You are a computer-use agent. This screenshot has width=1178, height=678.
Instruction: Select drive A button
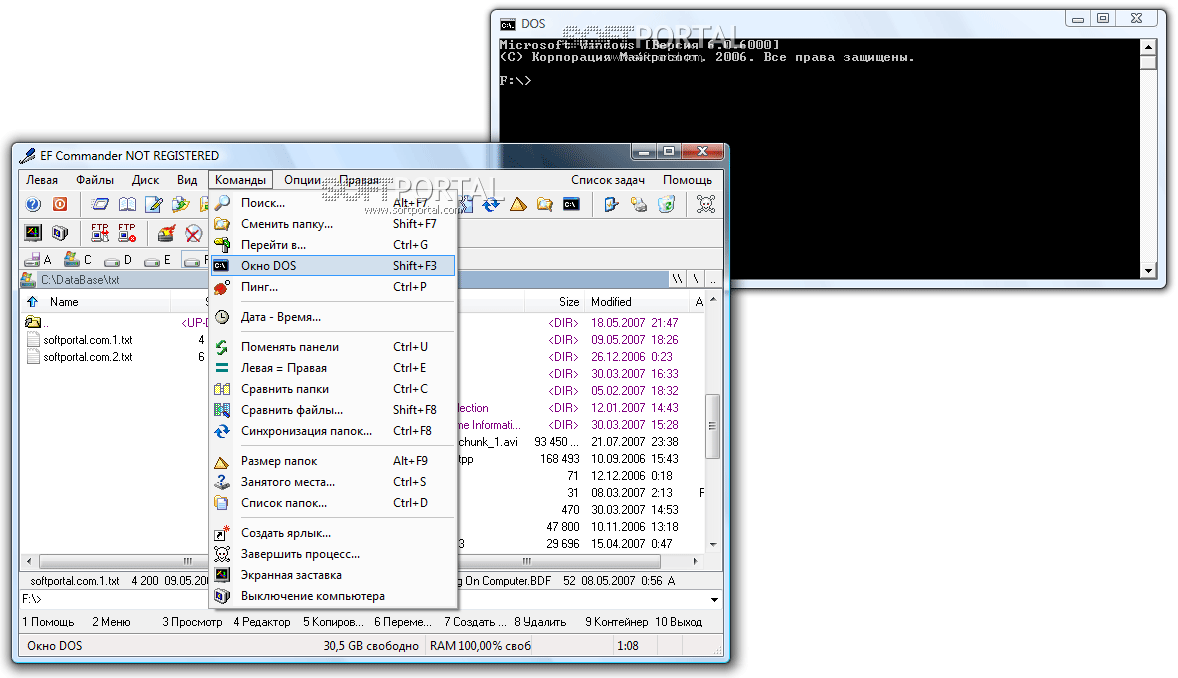coord(38,259)
